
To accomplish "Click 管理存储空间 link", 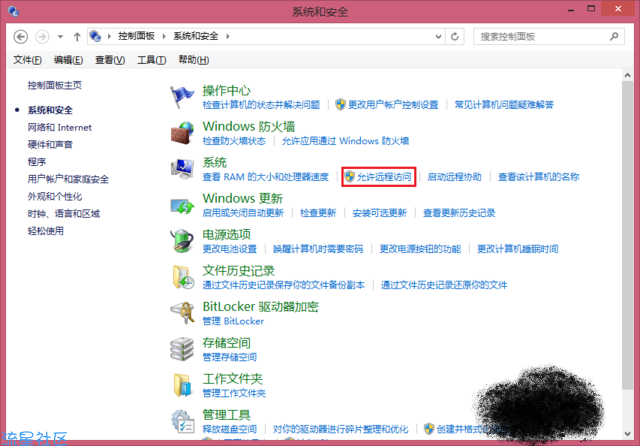I will click(x=229, y=357).
